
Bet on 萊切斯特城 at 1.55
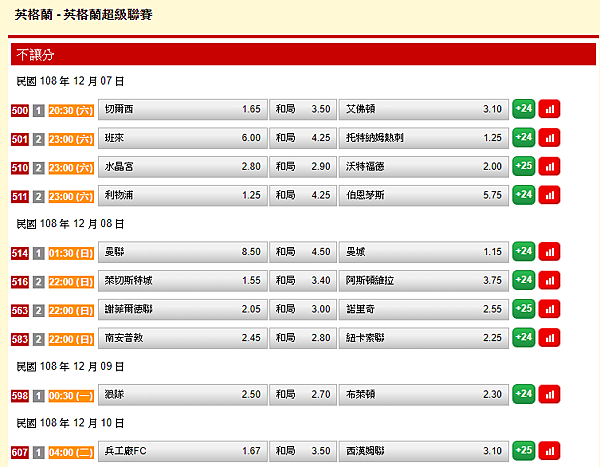pyautogui.click(x=183, y=281)
